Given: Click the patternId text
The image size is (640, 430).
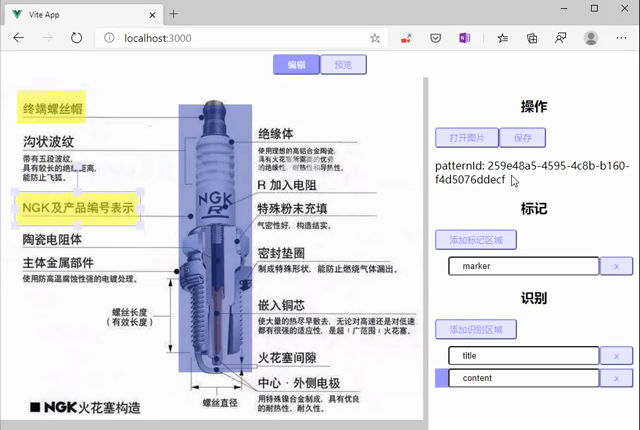Looking at the screenshot, I should tap(532, 173).
